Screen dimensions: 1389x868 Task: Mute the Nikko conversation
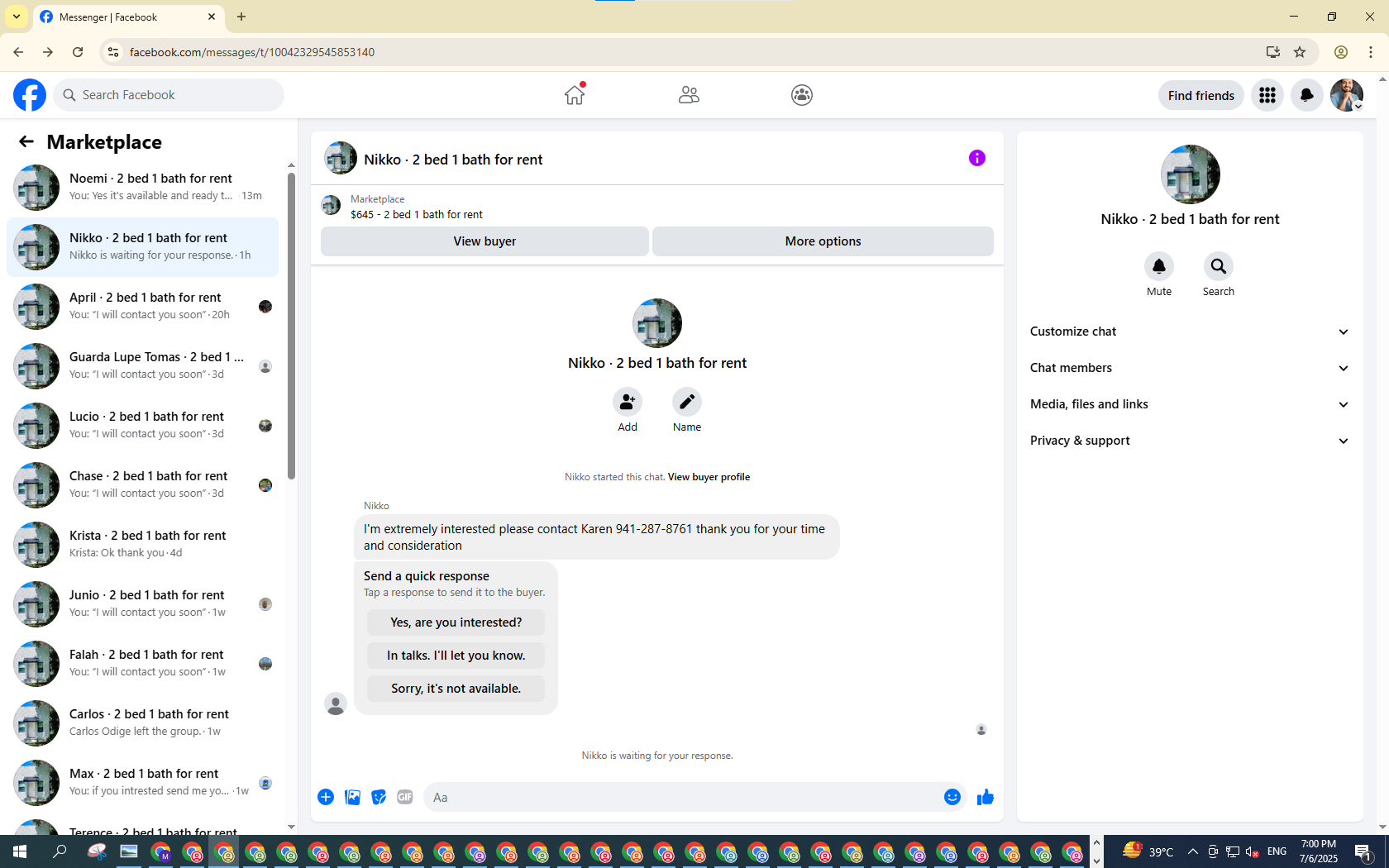[1159, 266]
